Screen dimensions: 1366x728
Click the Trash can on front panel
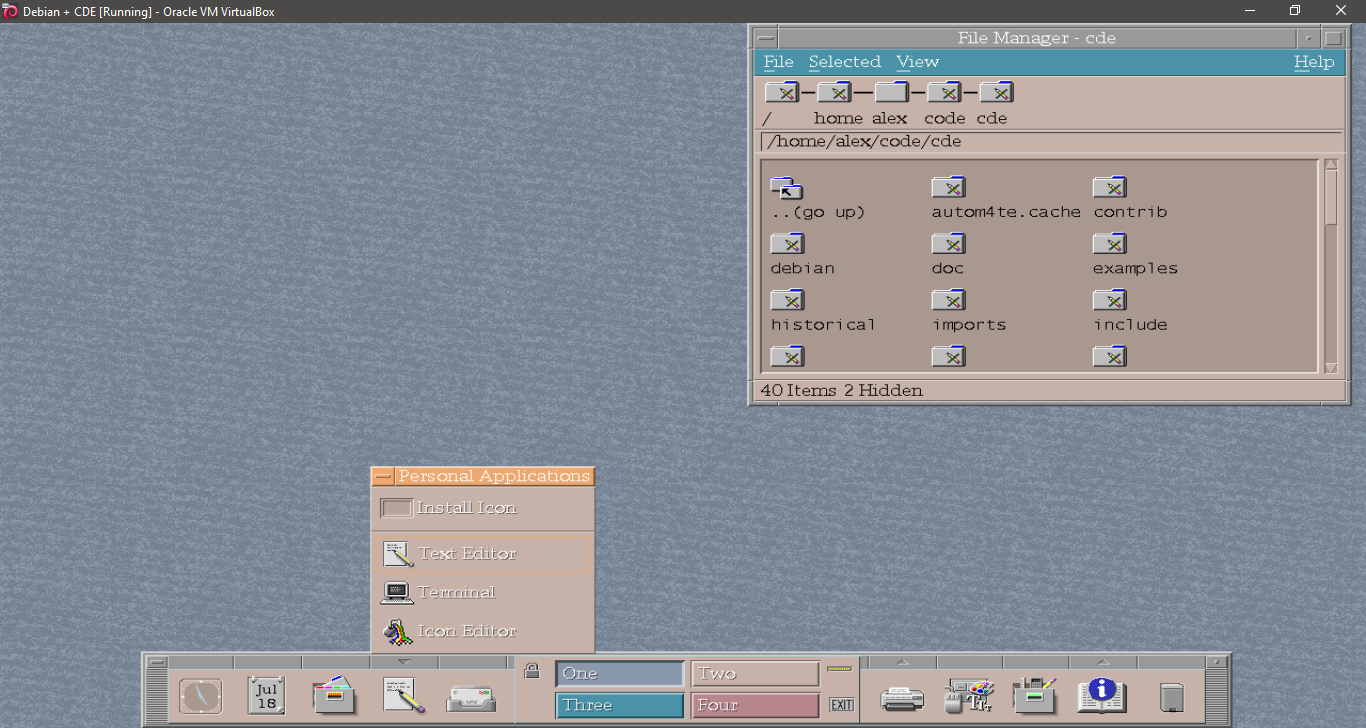[1171, 696]
